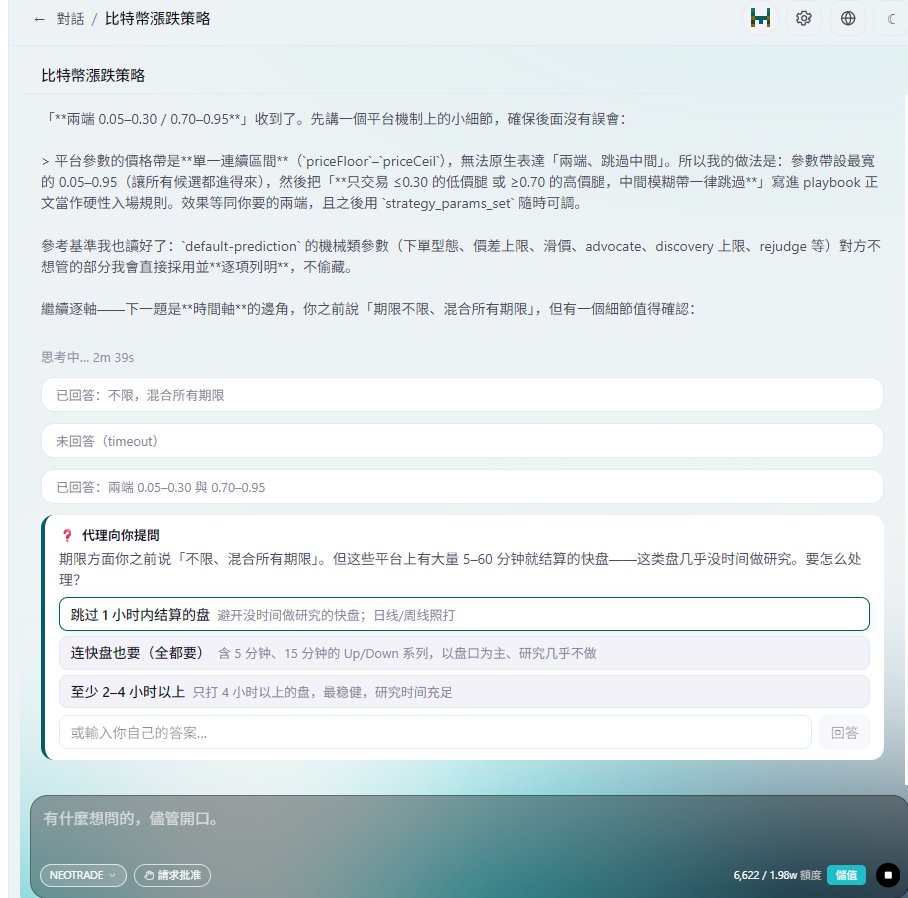Select option 跳过 1 小时内结算的盘
908x898 pixels.
464,614
